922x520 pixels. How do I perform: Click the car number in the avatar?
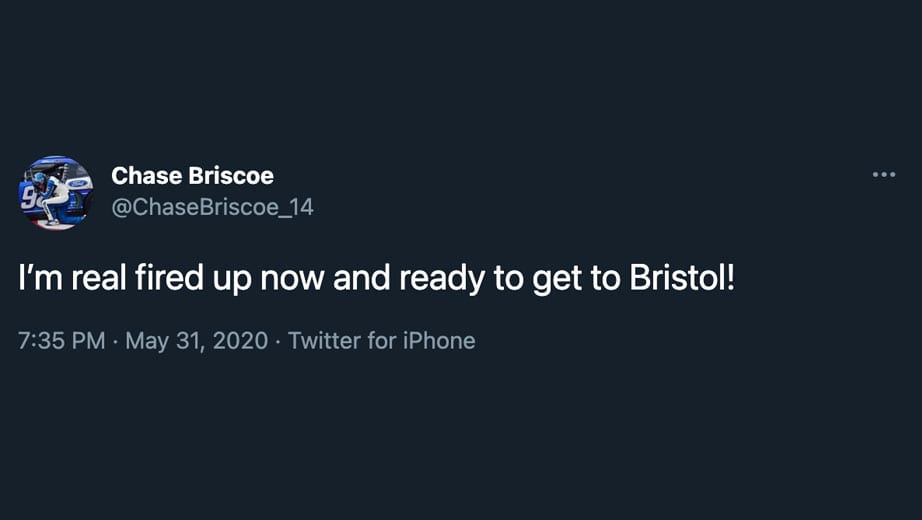[x=28, y=199]
